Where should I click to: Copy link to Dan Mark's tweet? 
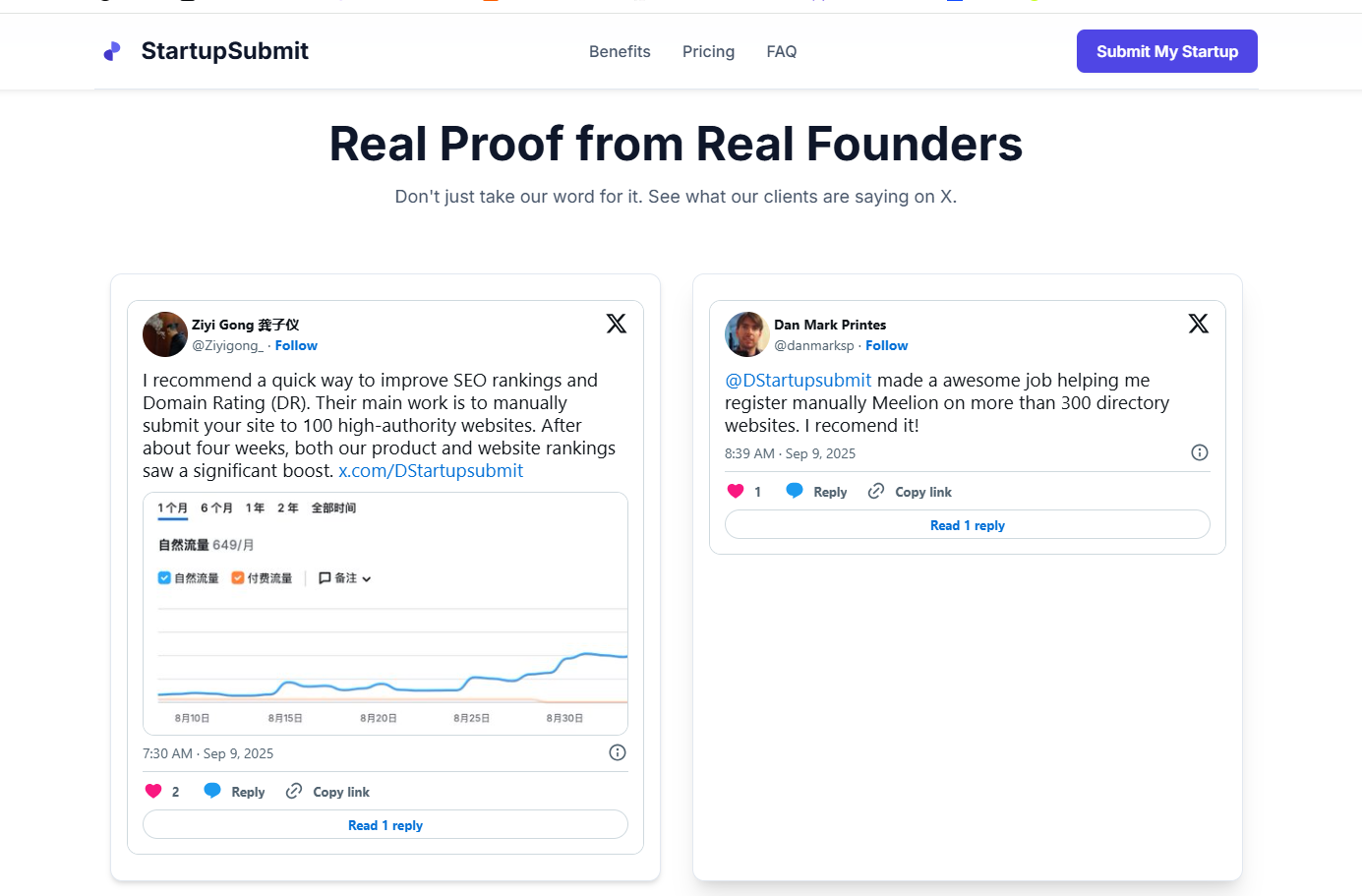[x=874, y=491]
